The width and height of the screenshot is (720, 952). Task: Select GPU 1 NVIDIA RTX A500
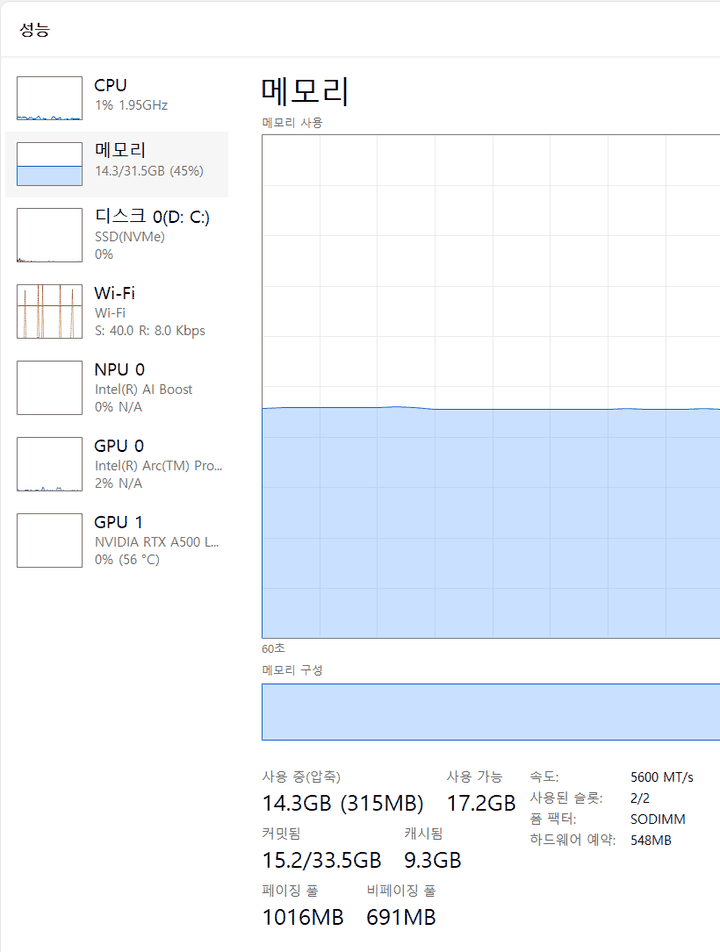pyautogui.click(x=117, y=540)
